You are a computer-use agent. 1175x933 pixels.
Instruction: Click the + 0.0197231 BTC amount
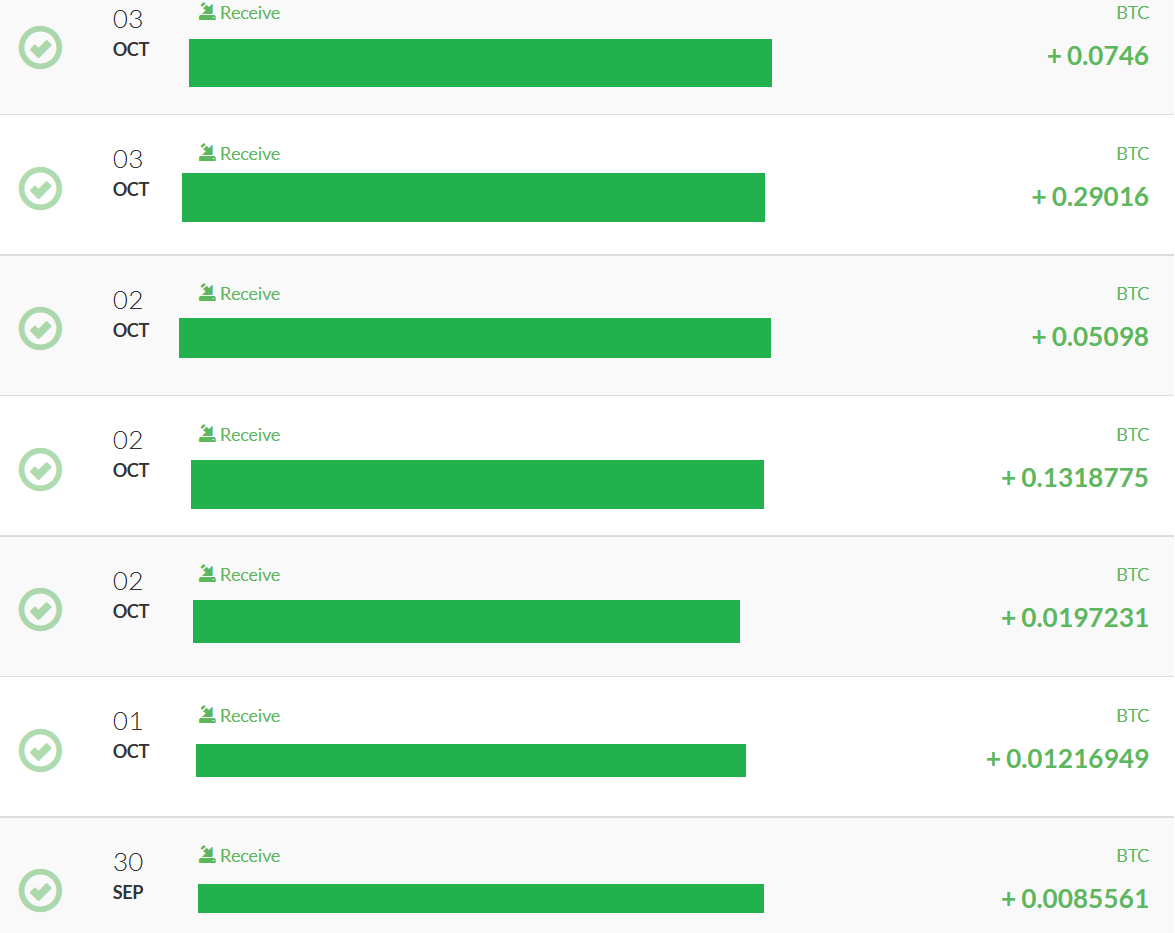click(1075, 618)
